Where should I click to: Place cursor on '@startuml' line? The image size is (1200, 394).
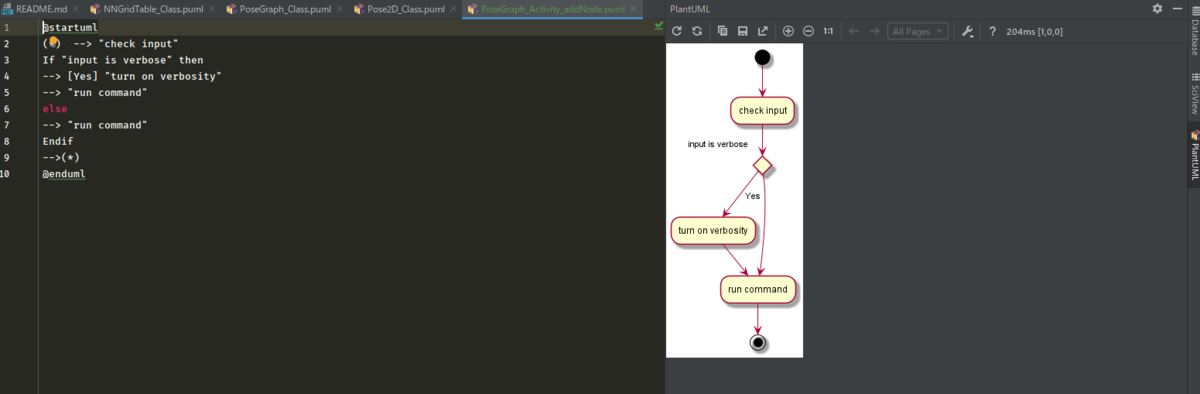[x=70, y=27]
